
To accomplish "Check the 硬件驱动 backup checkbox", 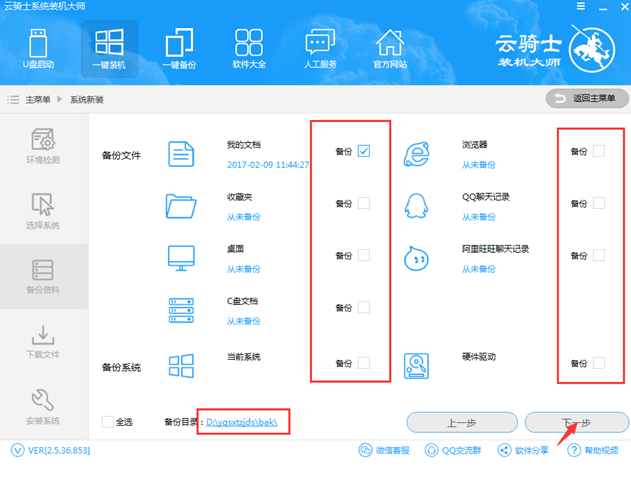I will click(599, 363).
